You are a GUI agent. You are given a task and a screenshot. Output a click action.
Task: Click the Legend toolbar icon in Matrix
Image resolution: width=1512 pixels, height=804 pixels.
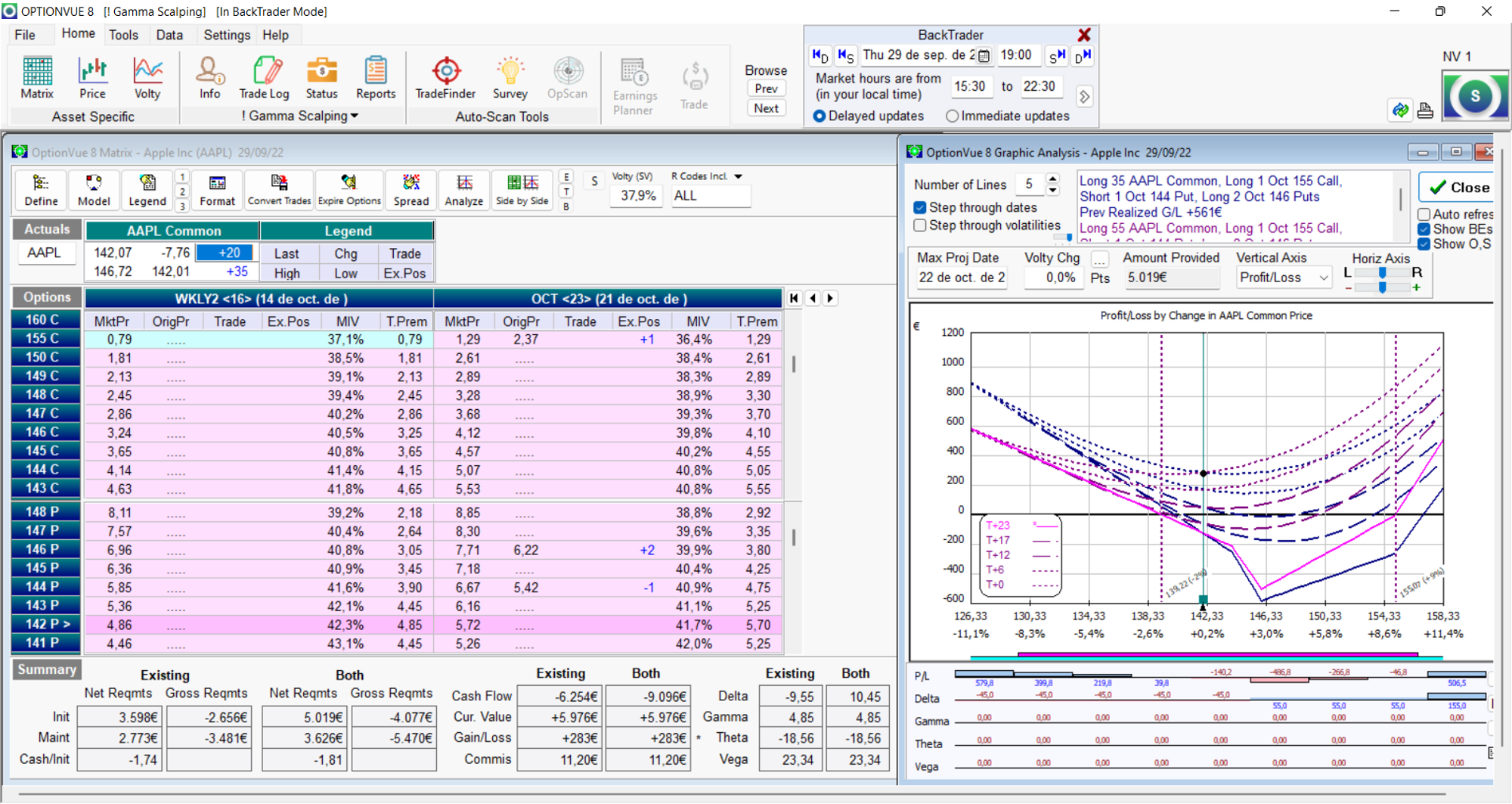pyautogui.click(x=147, y=190)
